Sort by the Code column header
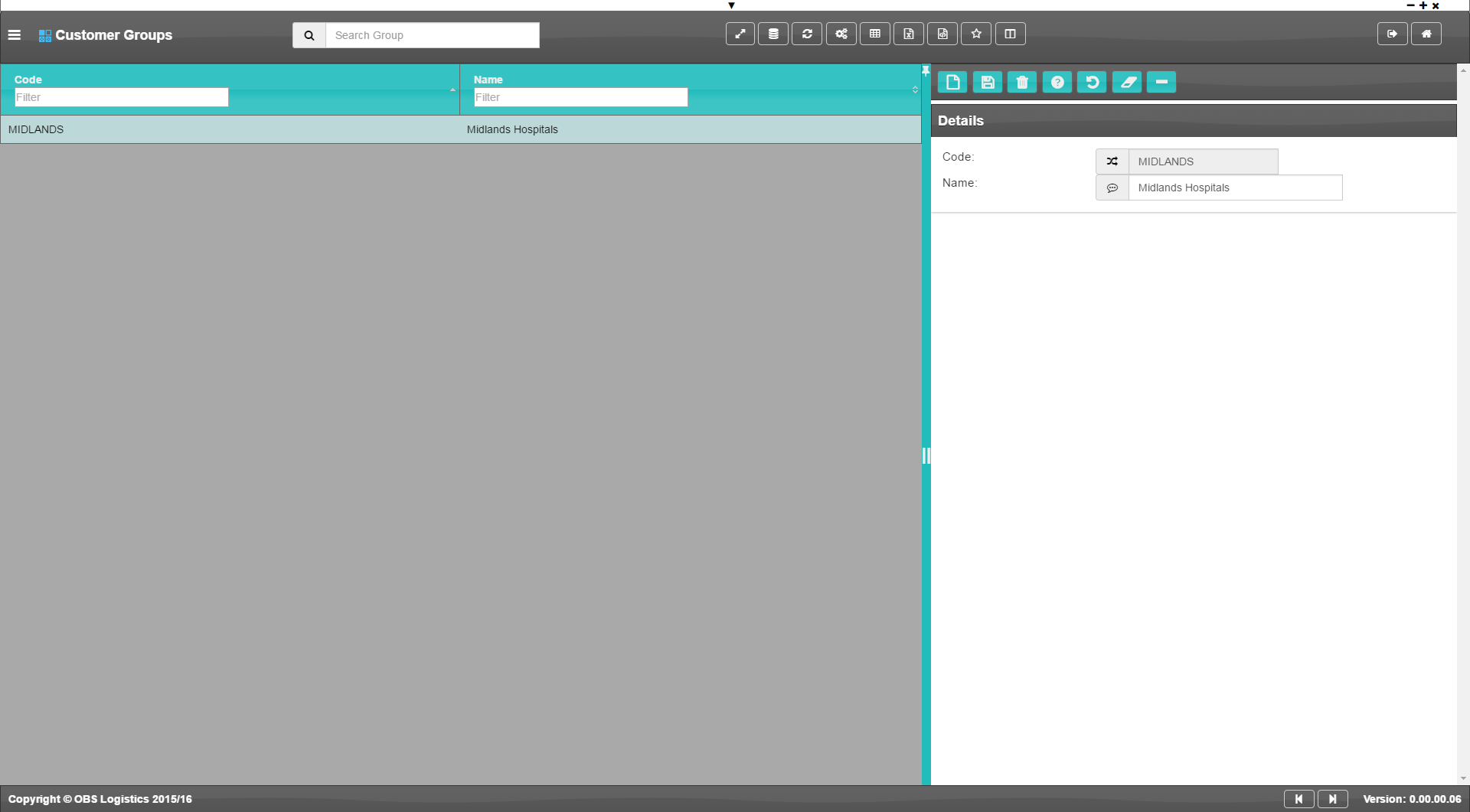The height and width of the screenshot is (812, 1470). coord(28,80)
